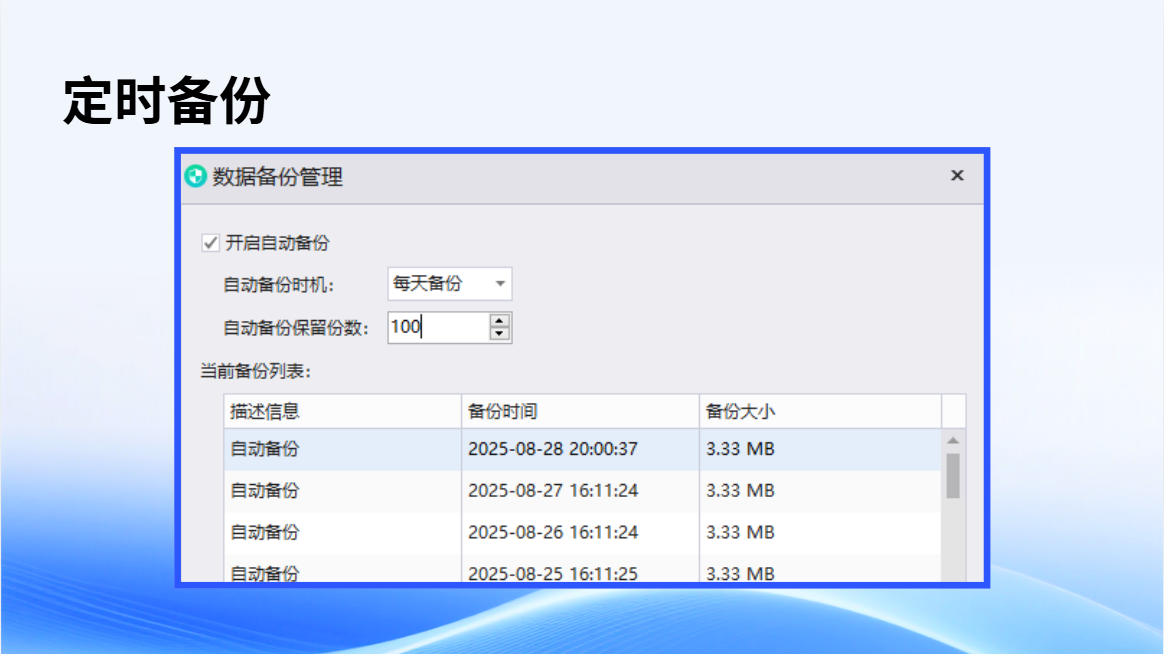This screenshot has width=1164, height=654.
Task: Close the 数据备份管理 dialog
Action: tap(957, 175)
